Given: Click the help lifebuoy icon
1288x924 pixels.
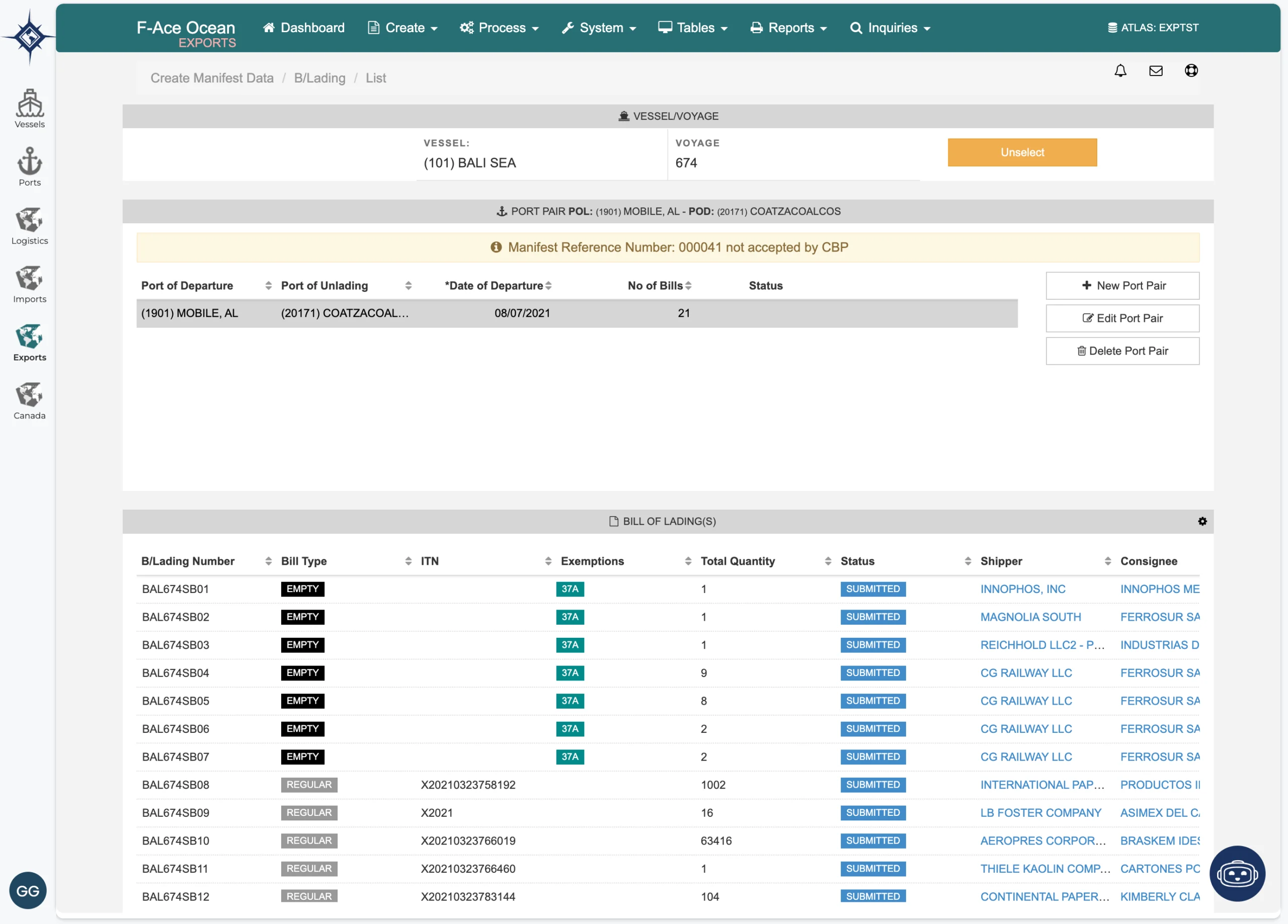Looking at the screenshot, I should pos(1191,70).
